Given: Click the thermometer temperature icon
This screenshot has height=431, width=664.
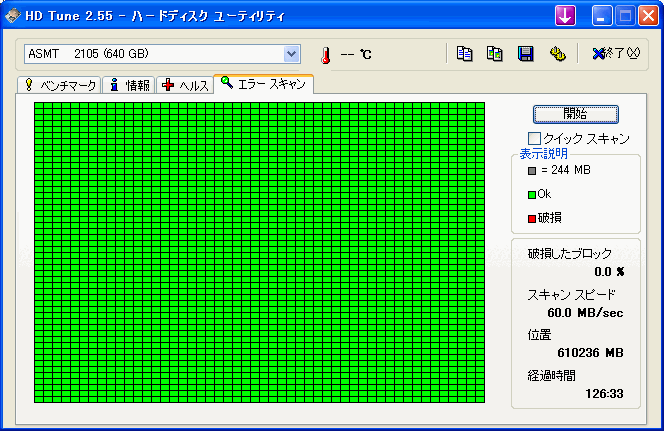Looking at the screenshot, I should click(325, 55).
